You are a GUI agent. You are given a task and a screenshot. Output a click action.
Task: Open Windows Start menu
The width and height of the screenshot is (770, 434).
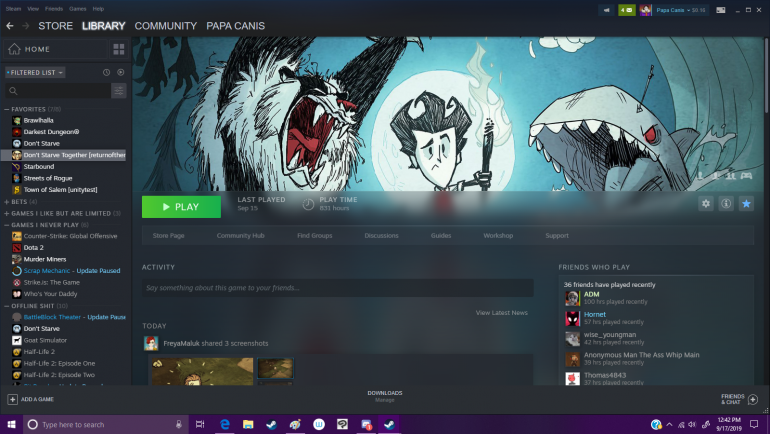point(11,424)
